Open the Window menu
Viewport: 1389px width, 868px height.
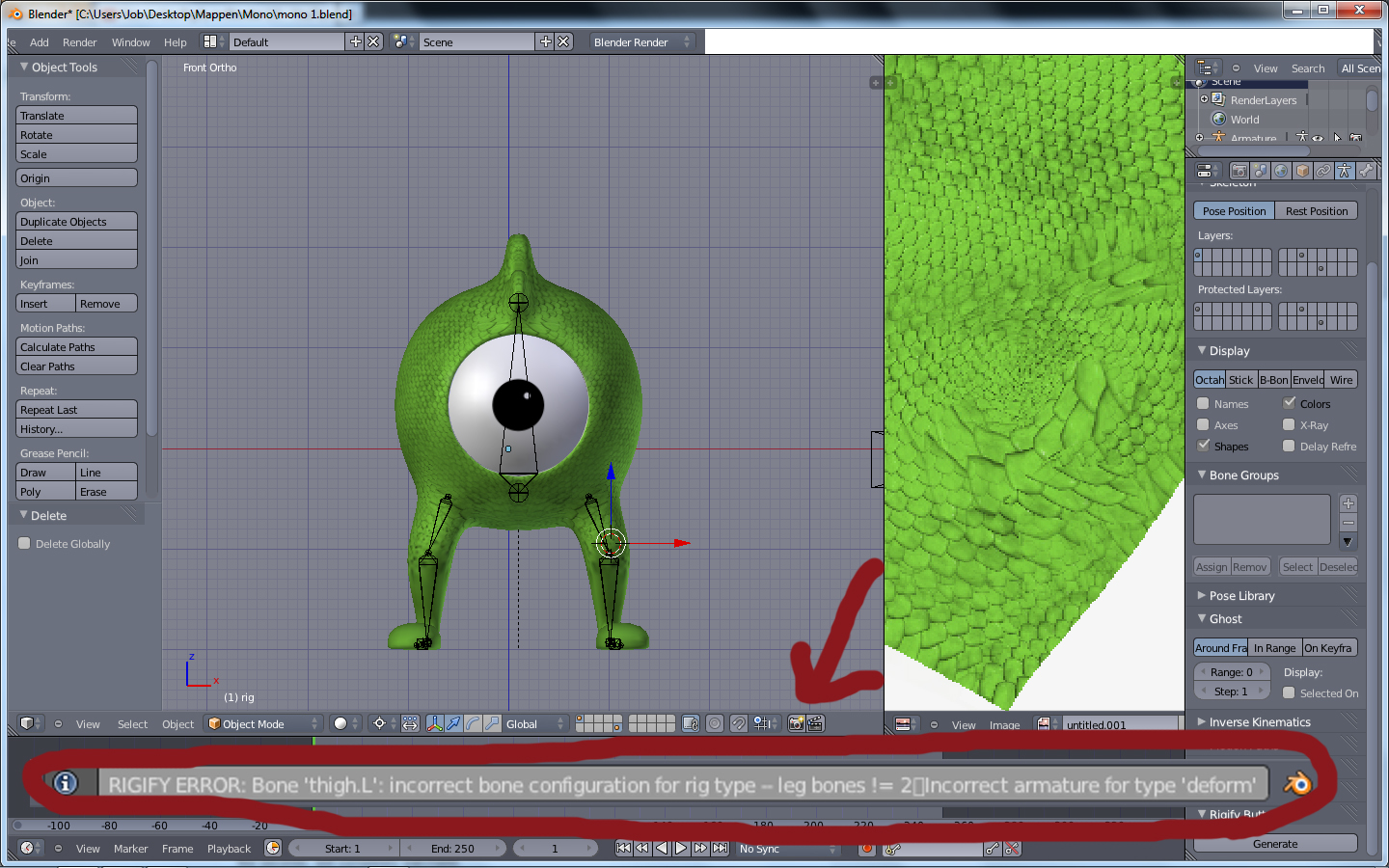130,42
